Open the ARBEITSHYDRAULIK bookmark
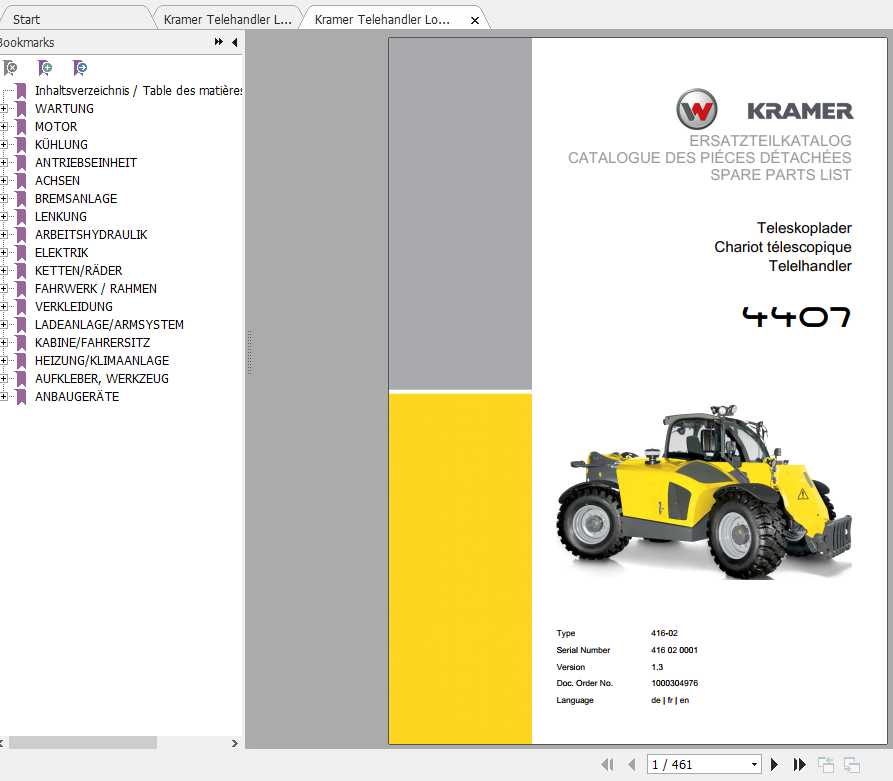 click(x=91, y=235)
